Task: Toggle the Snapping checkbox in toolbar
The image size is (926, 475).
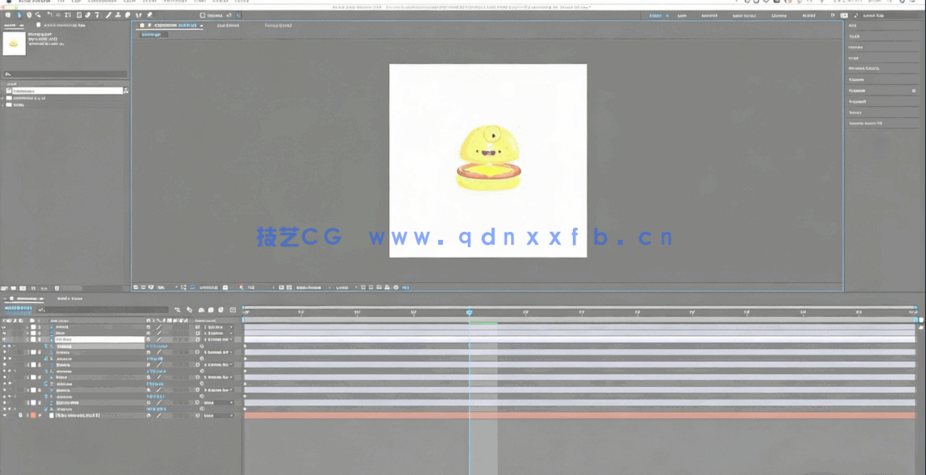Action: click(204, 15)
